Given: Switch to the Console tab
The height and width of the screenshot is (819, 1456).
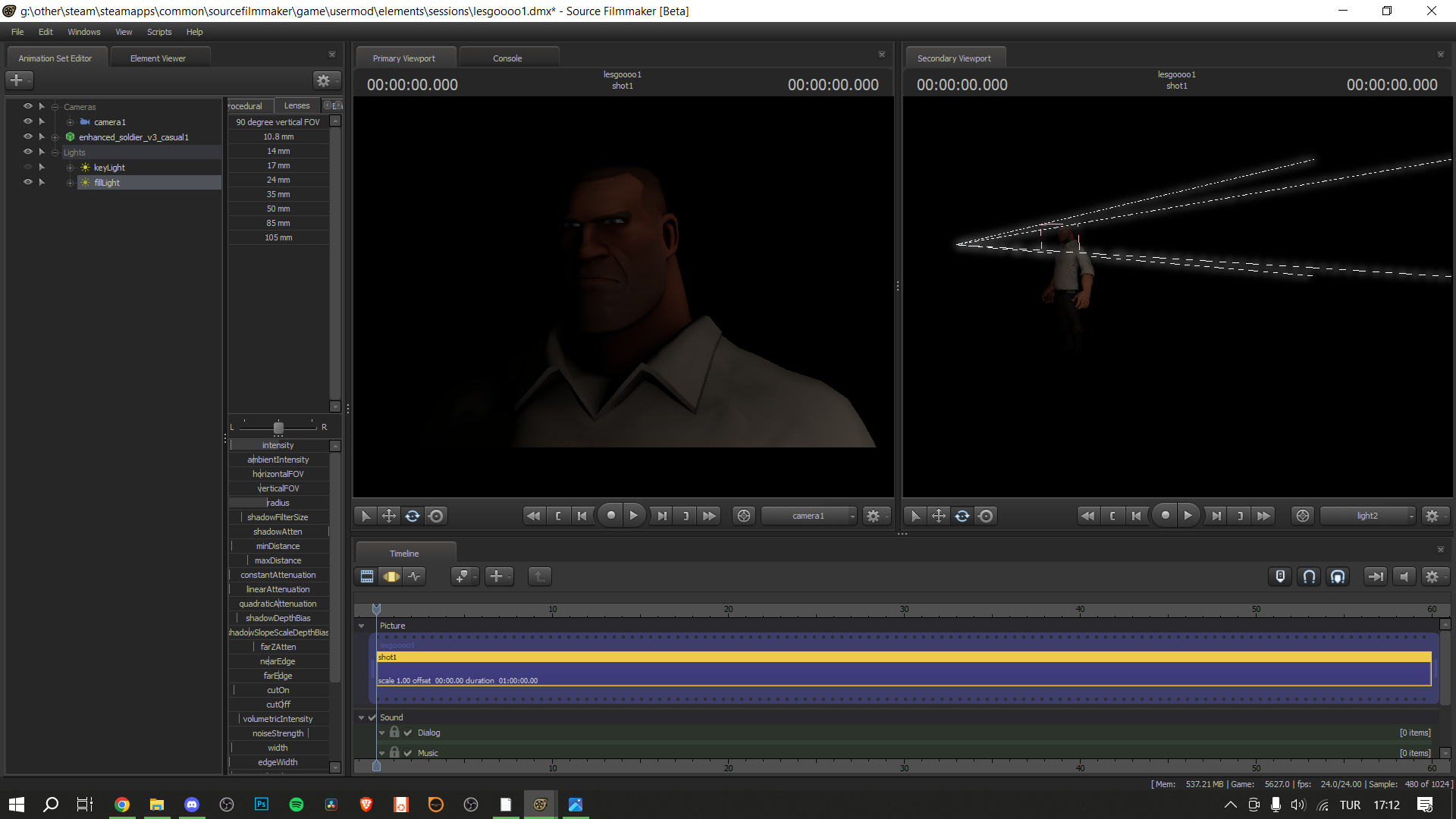Looking at the screenshot, I should [x=507, y=58].
